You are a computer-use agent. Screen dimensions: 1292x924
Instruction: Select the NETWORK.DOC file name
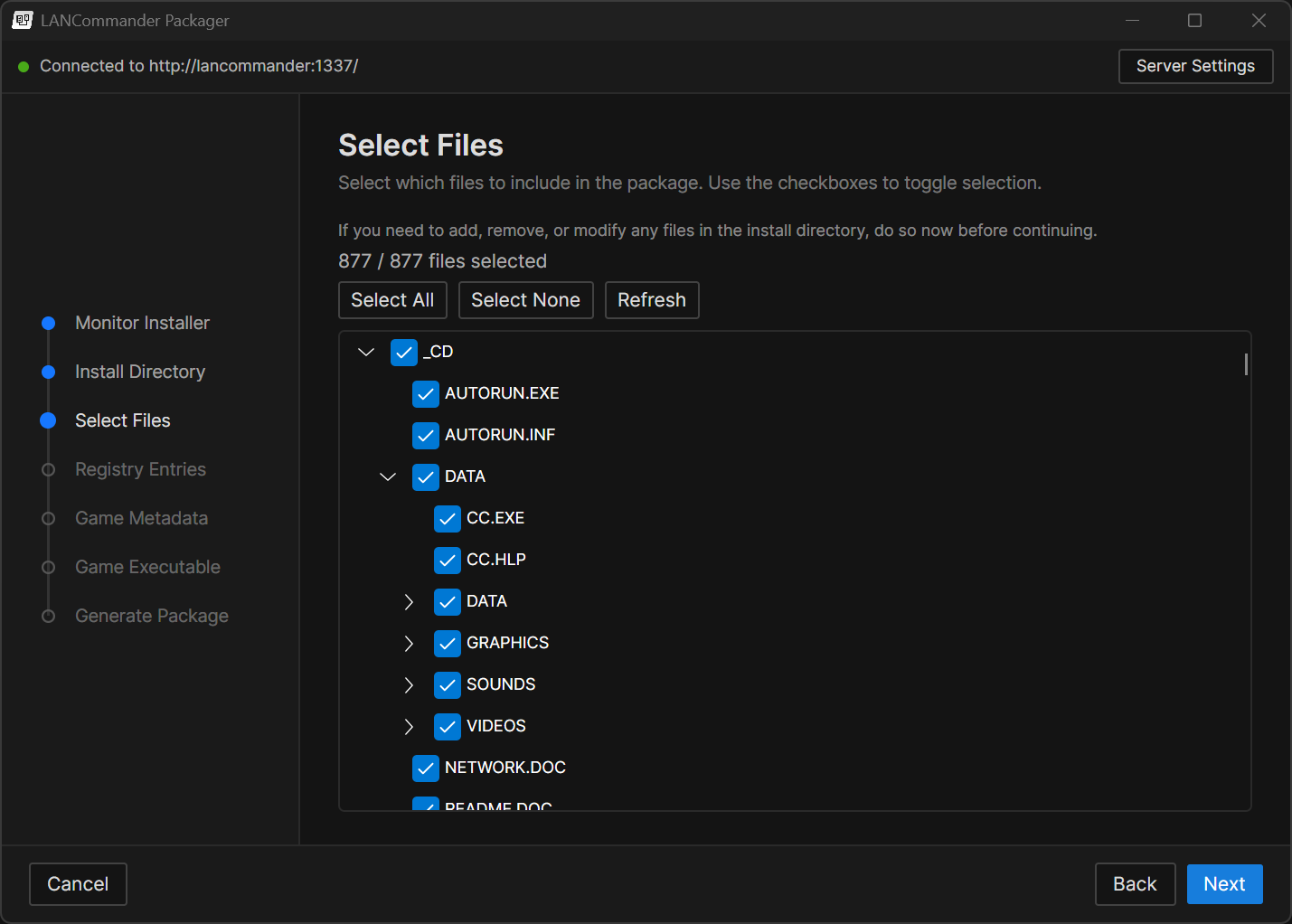coord(505,768)
